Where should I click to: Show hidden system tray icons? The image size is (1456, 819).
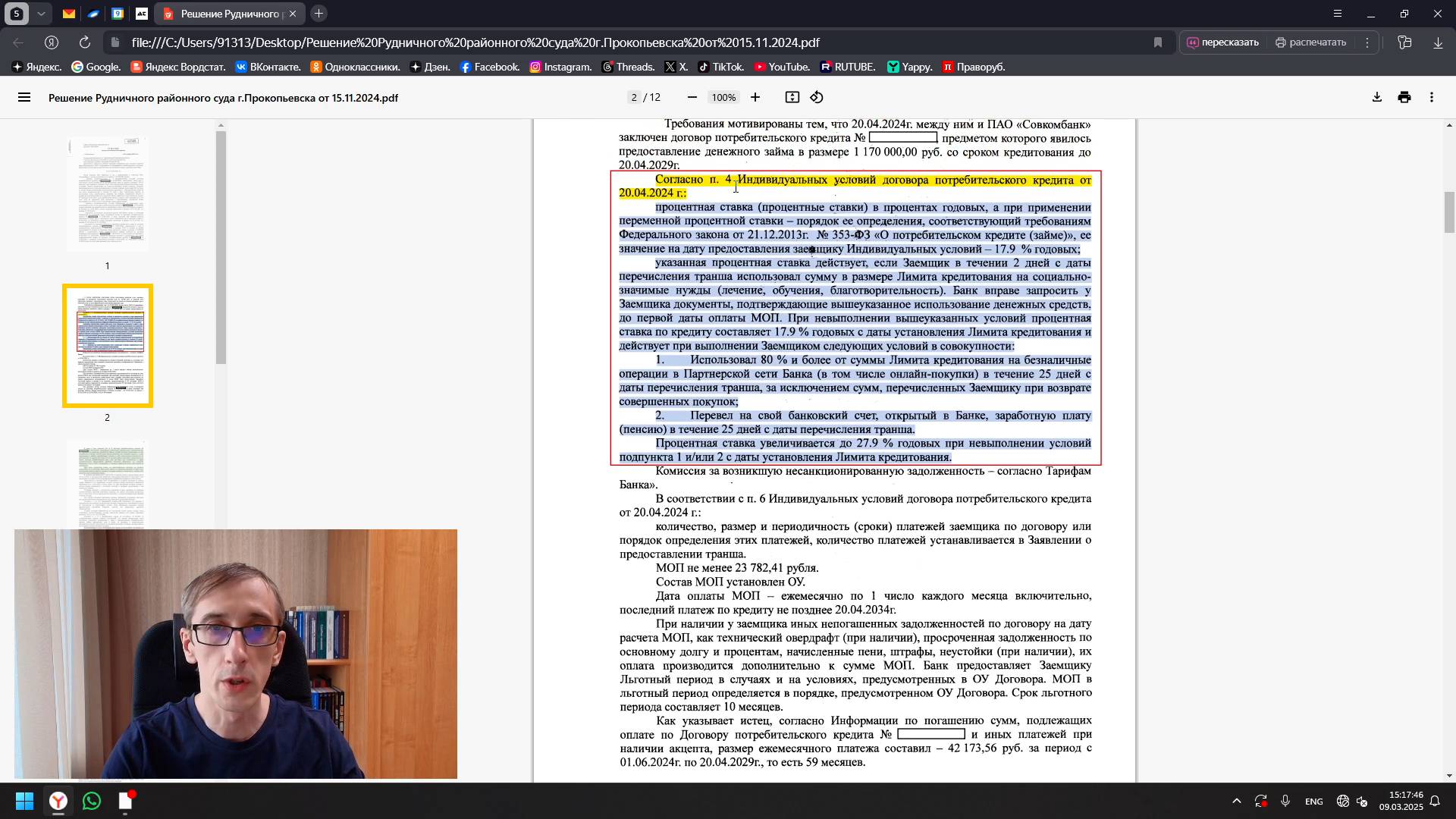click(x=1237, y=801)
